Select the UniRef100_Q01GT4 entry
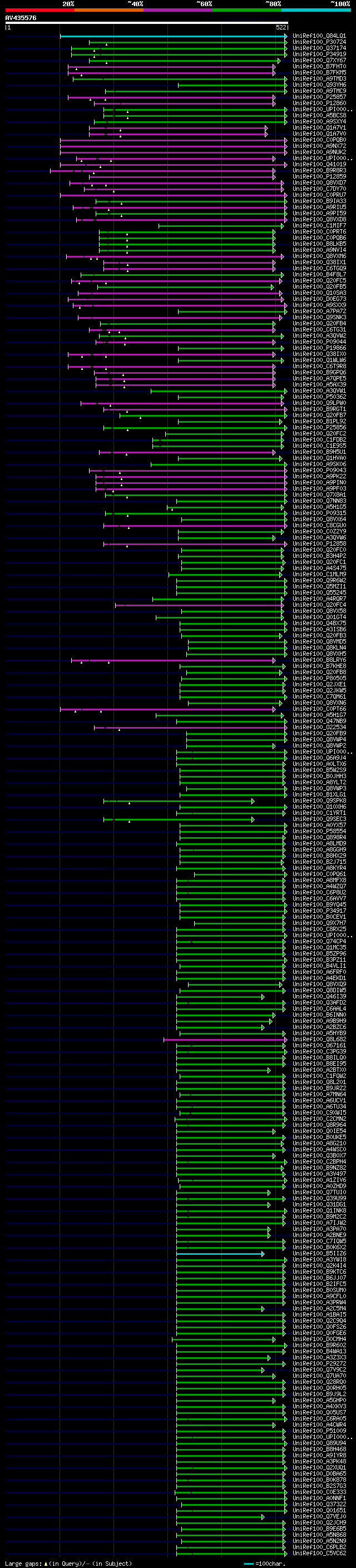This screenshot has height=1568, width=356. tap(319, 617)
